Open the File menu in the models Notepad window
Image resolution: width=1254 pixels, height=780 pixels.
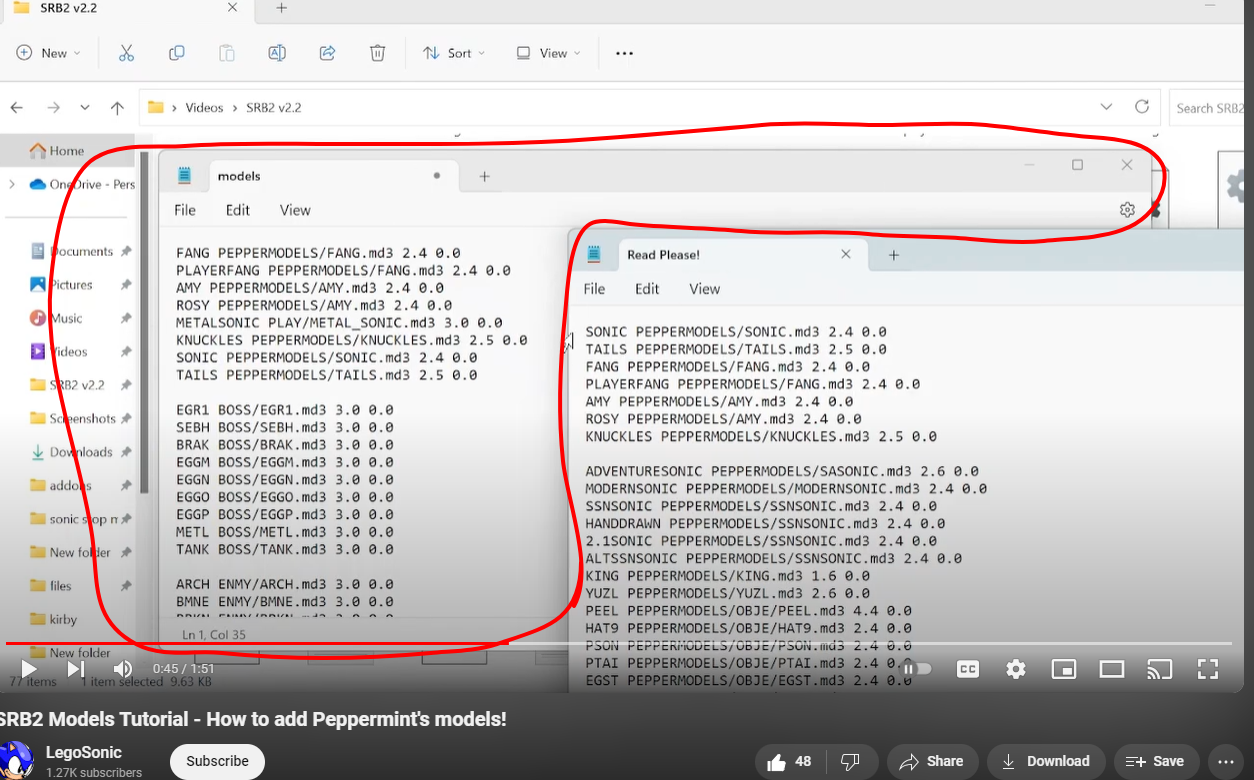[x=185, y=210]
